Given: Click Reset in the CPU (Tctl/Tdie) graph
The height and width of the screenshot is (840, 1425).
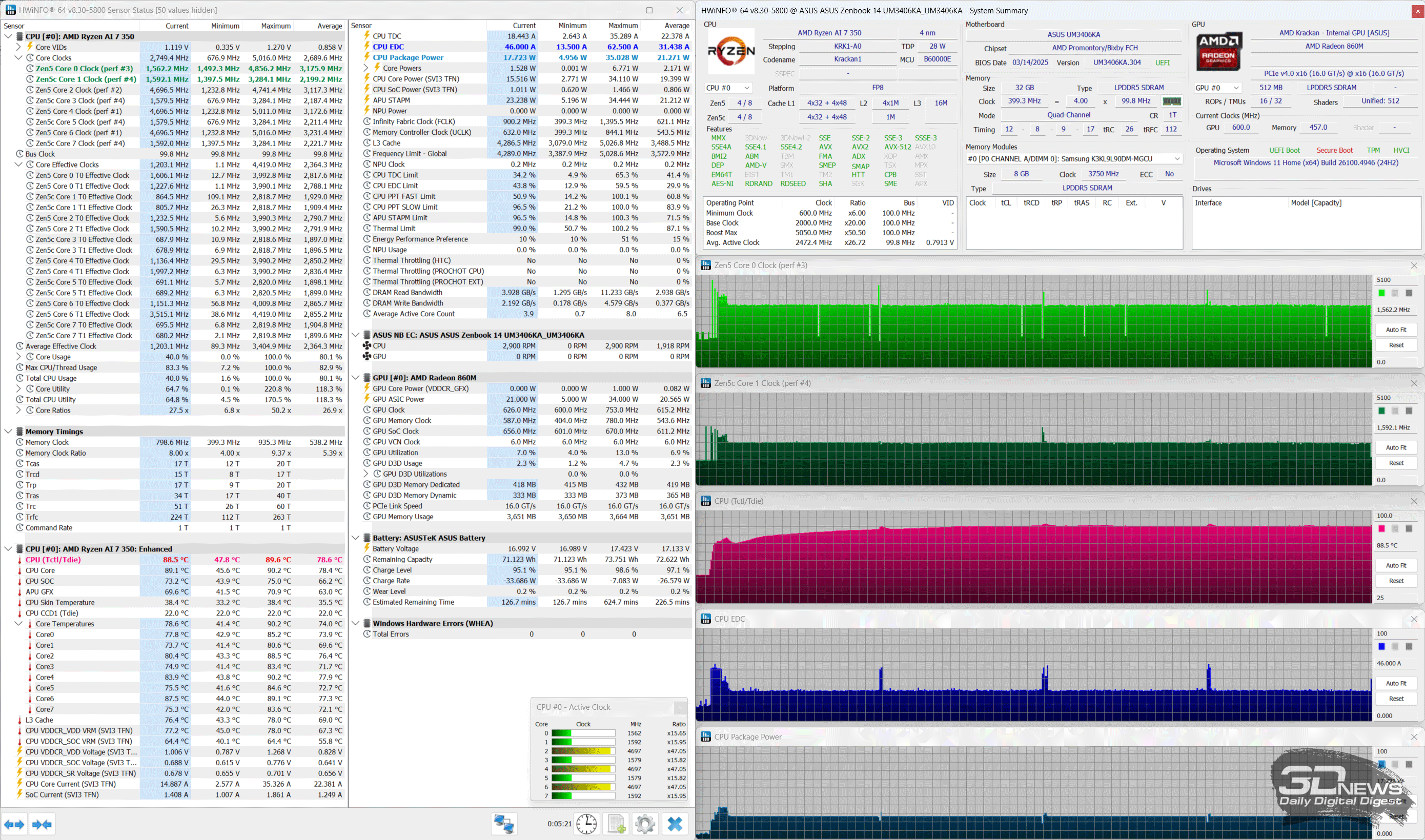Looking at the screenshot, I should 1396,581.
